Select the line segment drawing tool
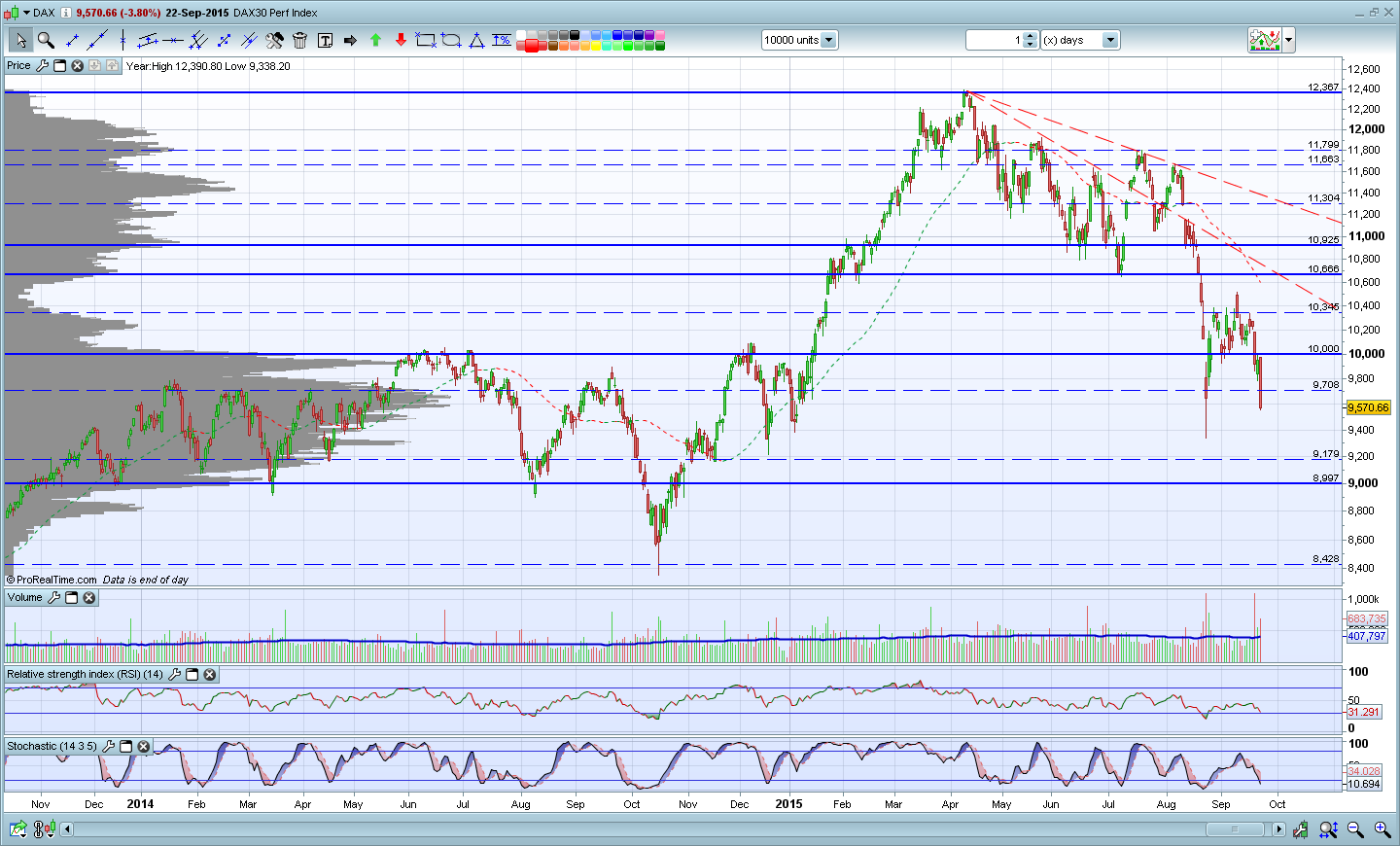The image size is (1400, 846). point(72,40)
